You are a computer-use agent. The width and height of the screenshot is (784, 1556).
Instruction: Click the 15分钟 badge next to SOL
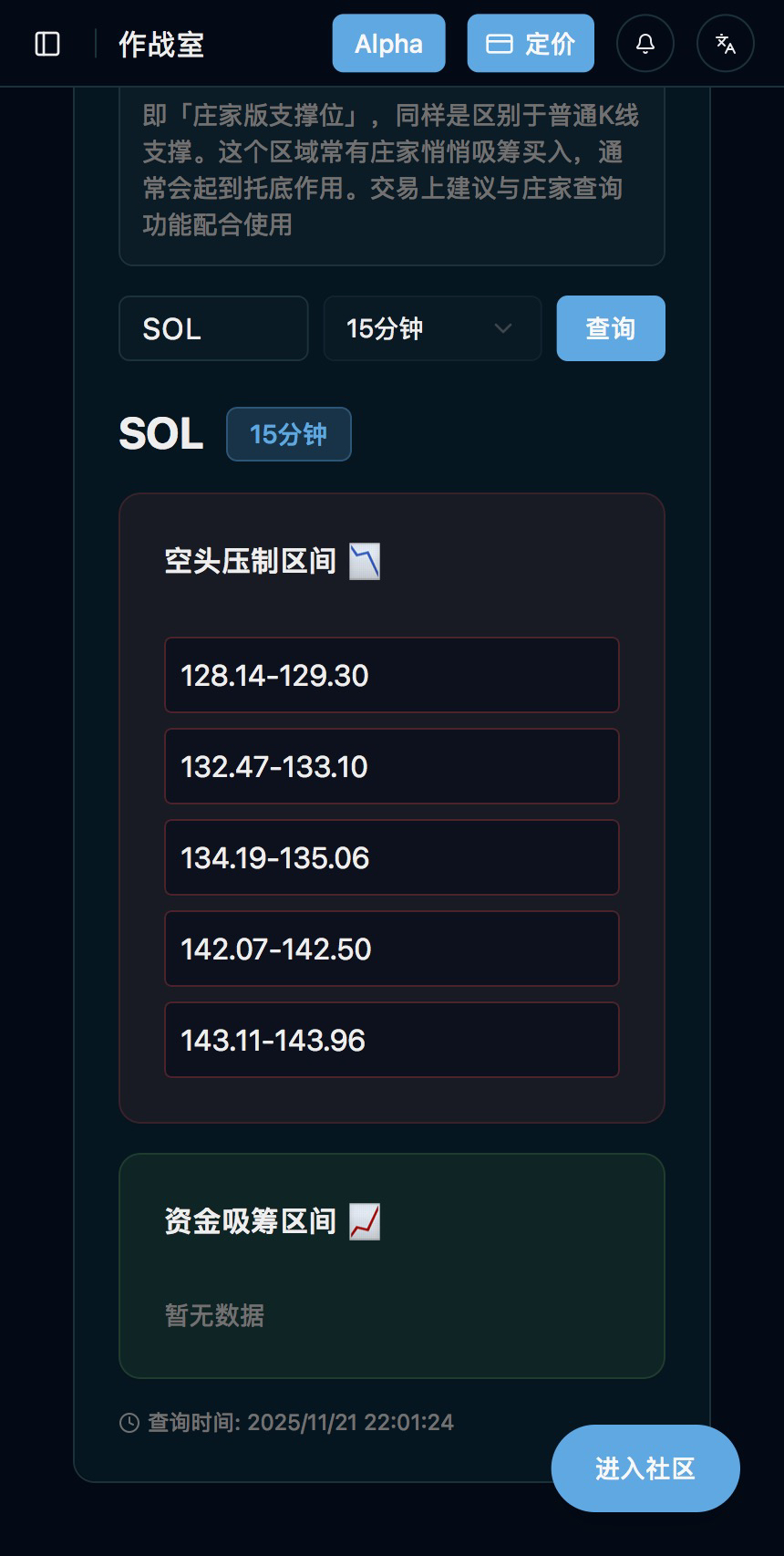pyautogui.click(x=288, y=434)
